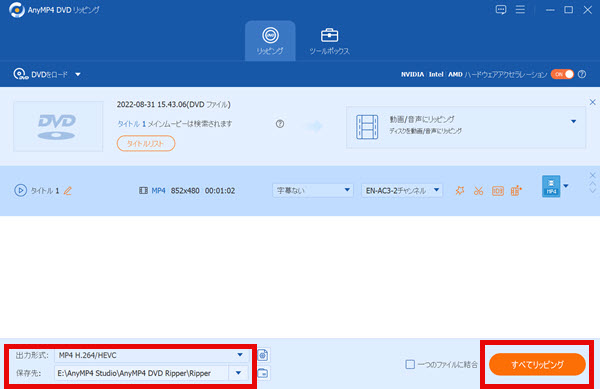
Task: Open the feedback message icon
Action: point(501,10)
